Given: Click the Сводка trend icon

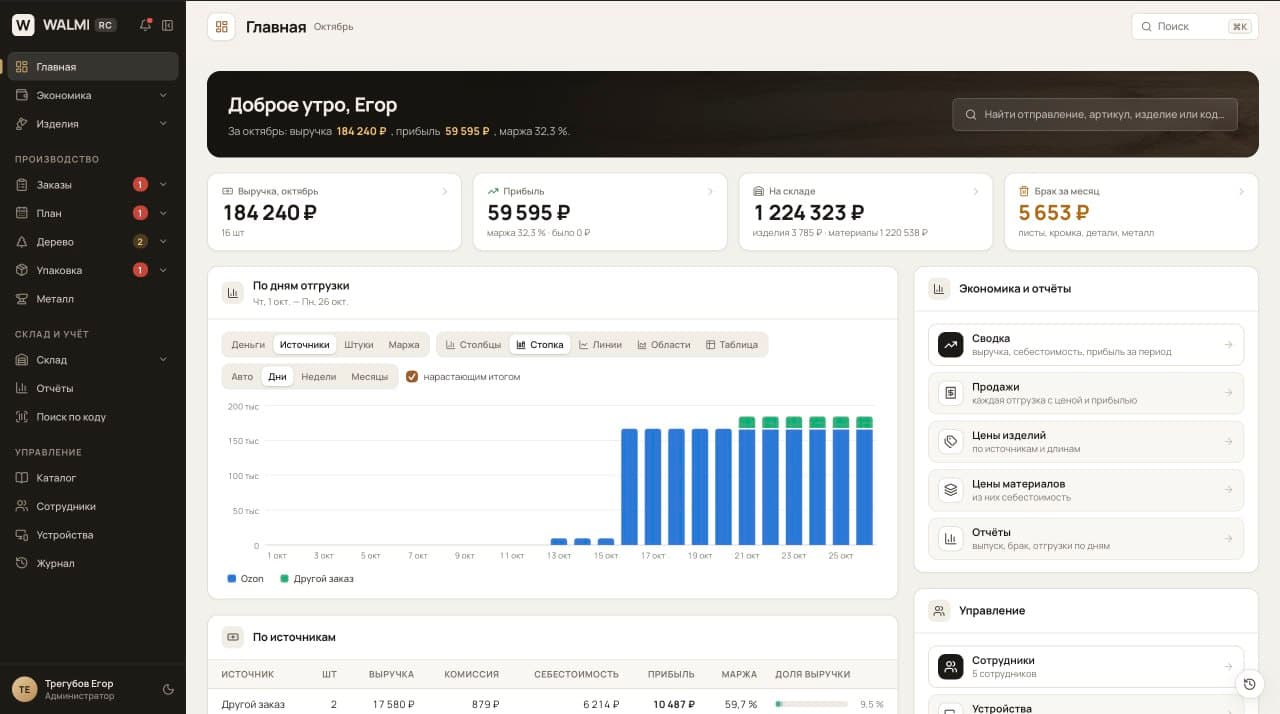Looking at the screenshot, I should (x=950, y=344).
